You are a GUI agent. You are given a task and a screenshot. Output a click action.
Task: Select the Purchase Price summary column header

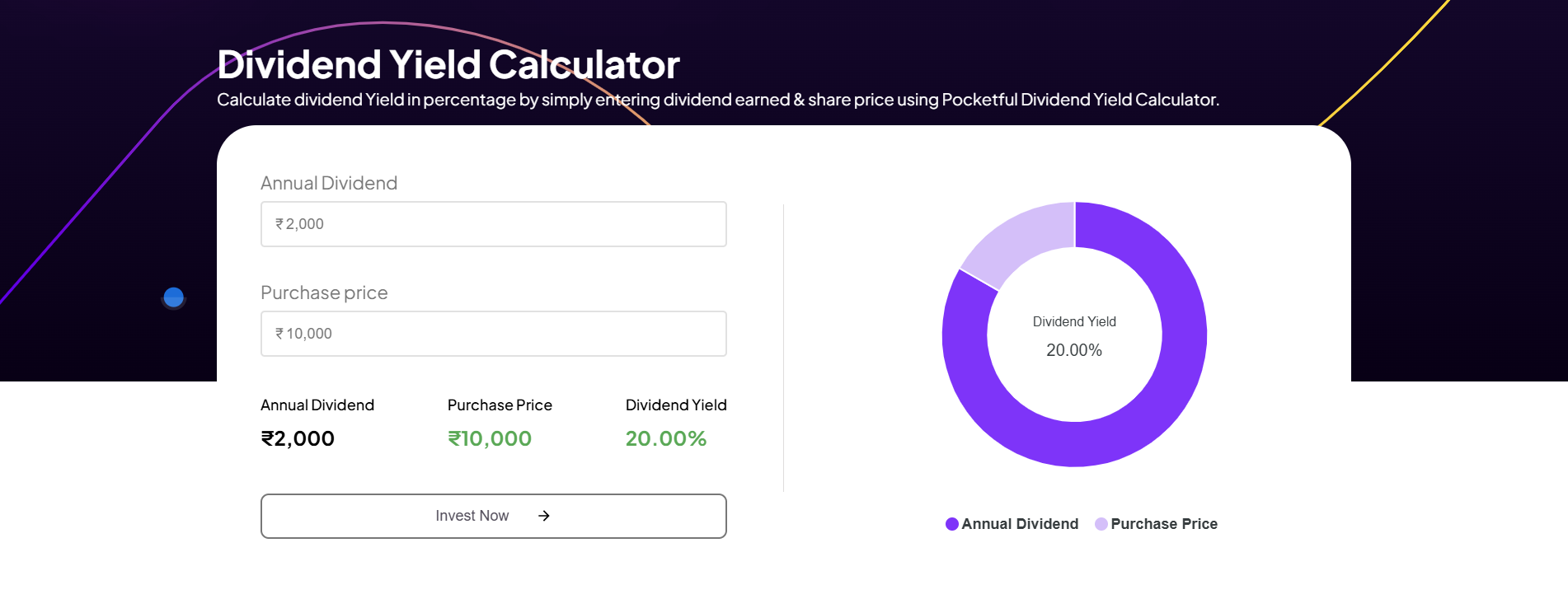[499, 405]
